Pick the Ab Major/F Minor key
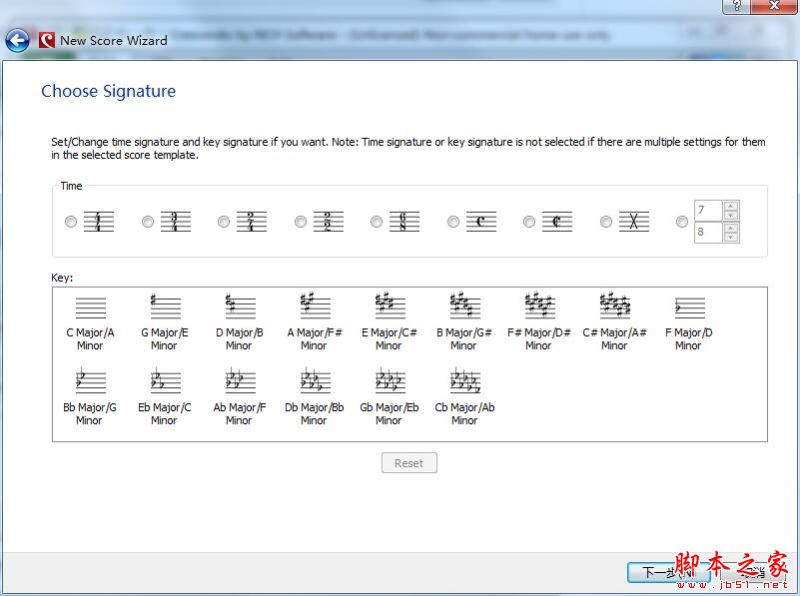This screenshot has width=800, height=596. (x=239, y=398)
